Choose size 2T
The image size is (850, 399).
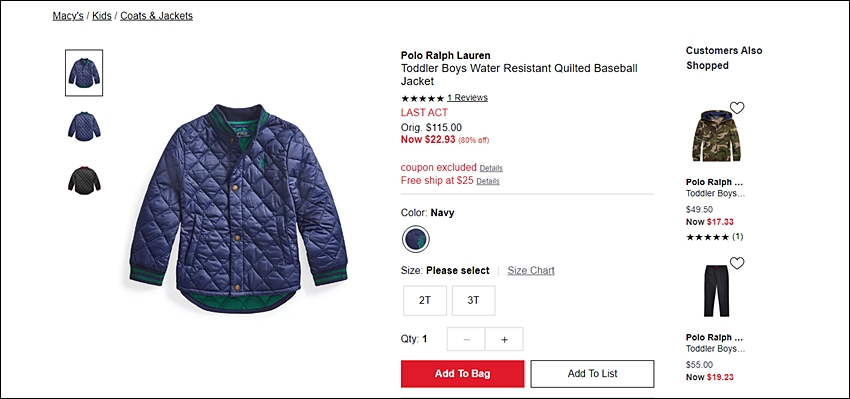tap(425, 300)
